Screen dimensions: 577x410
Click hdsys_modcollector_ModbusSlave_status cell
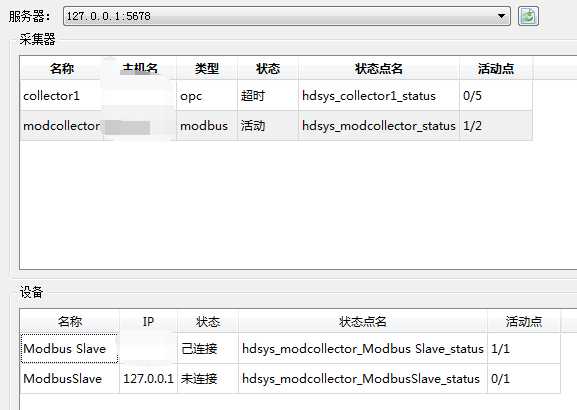(x=363, y=379)
